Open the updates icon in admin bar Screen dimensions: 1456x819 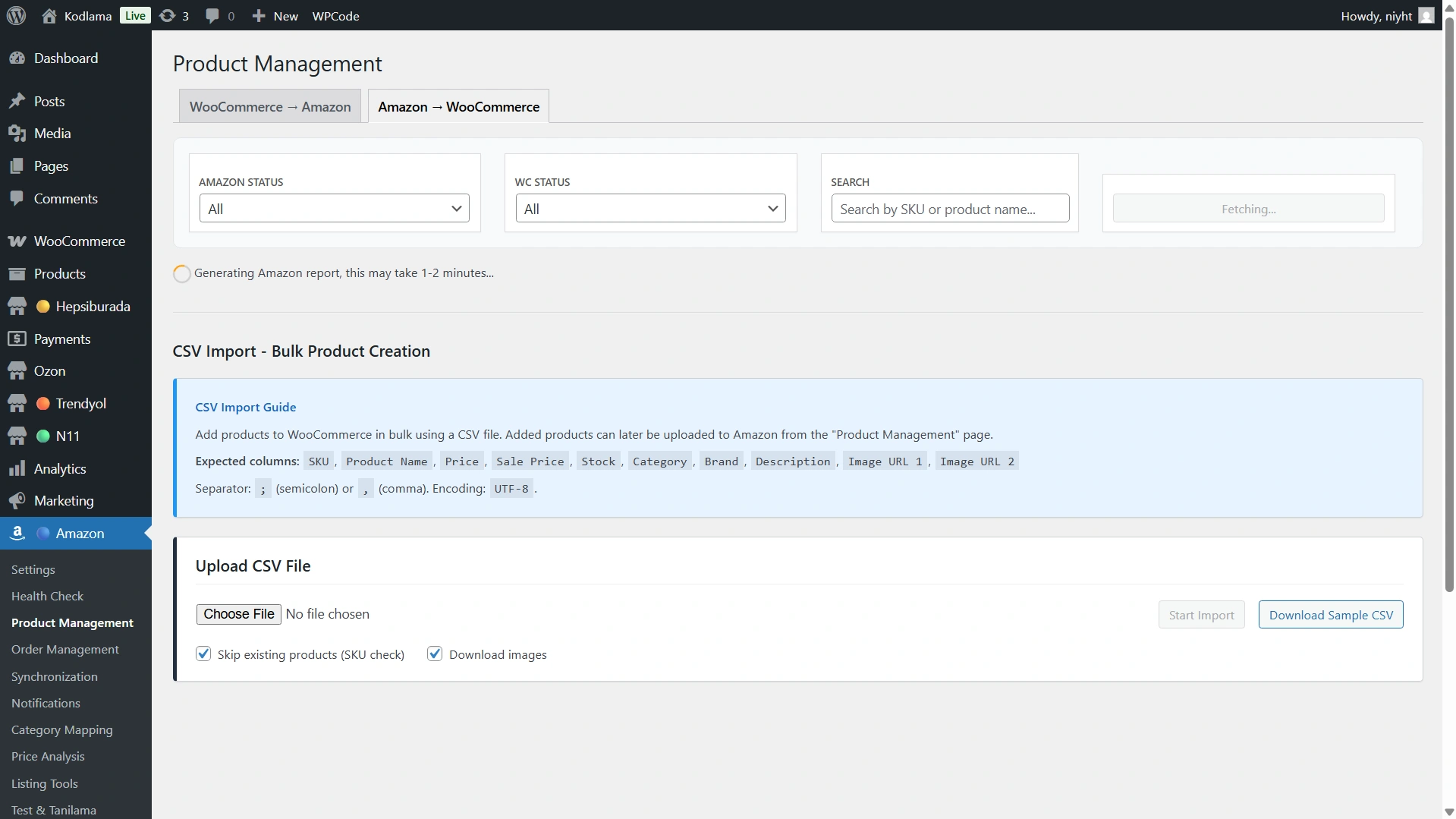pyautogui.click(x=168, y=15)
